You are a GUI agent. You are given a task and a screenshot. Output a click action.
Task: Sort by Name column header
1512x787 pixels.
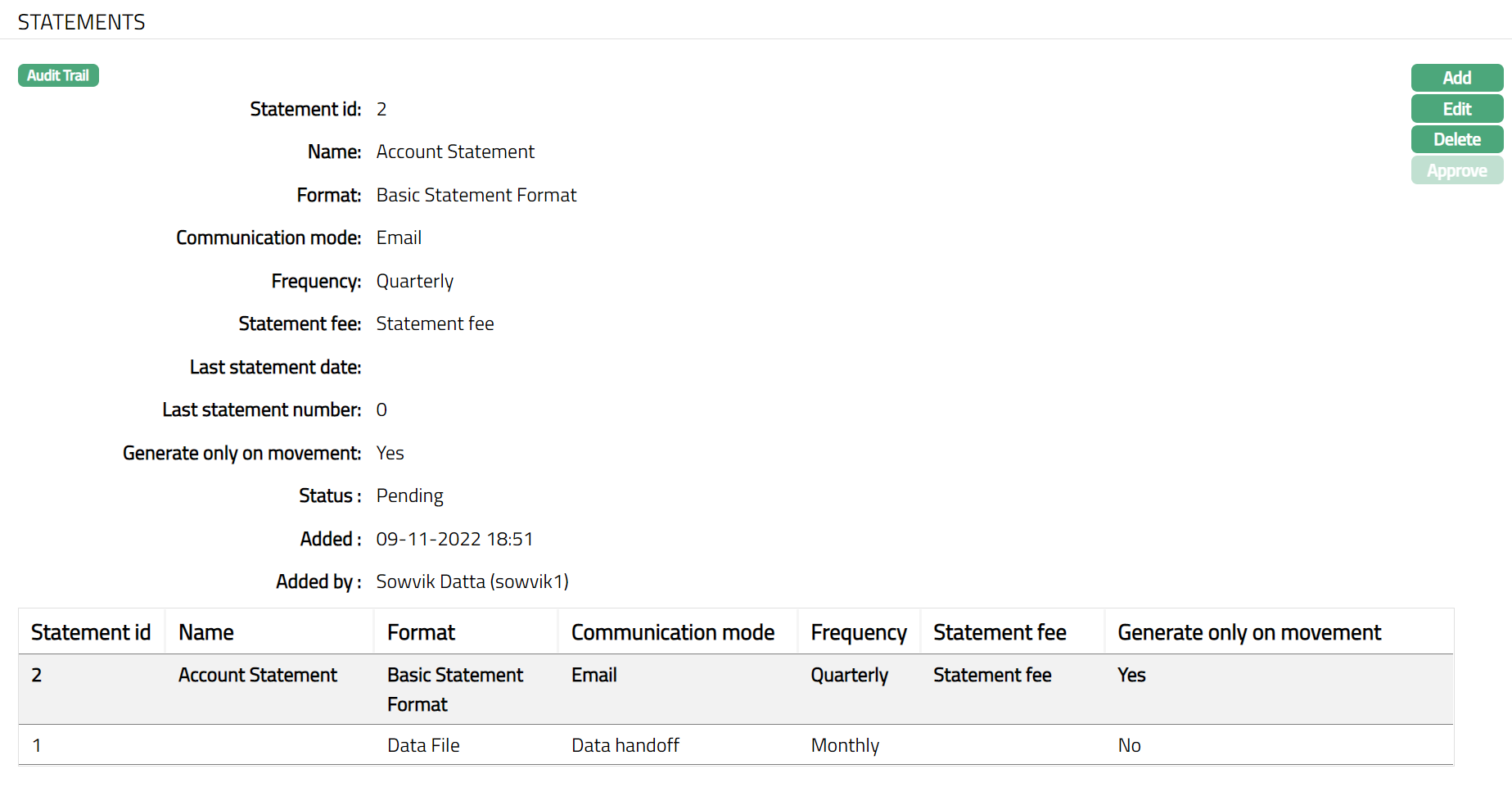point(206,632)
